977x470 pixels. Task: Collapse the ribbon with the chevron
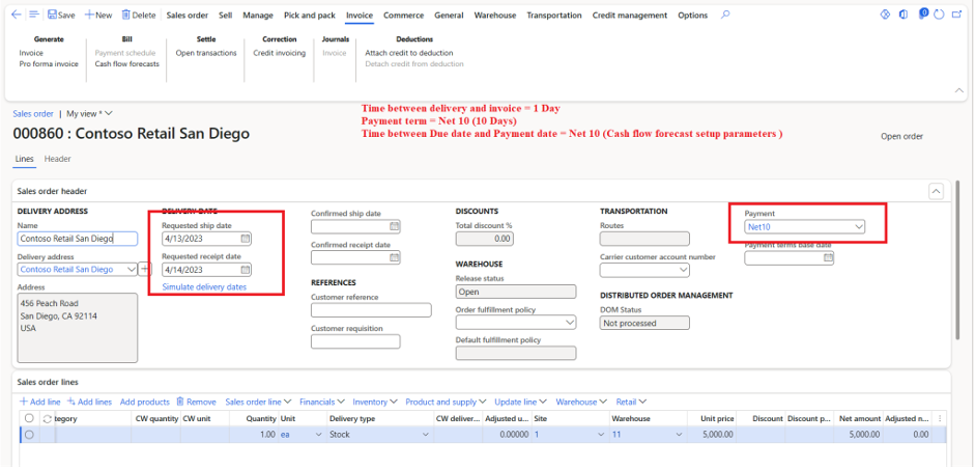pyautogui.click(x=960, y=90)
